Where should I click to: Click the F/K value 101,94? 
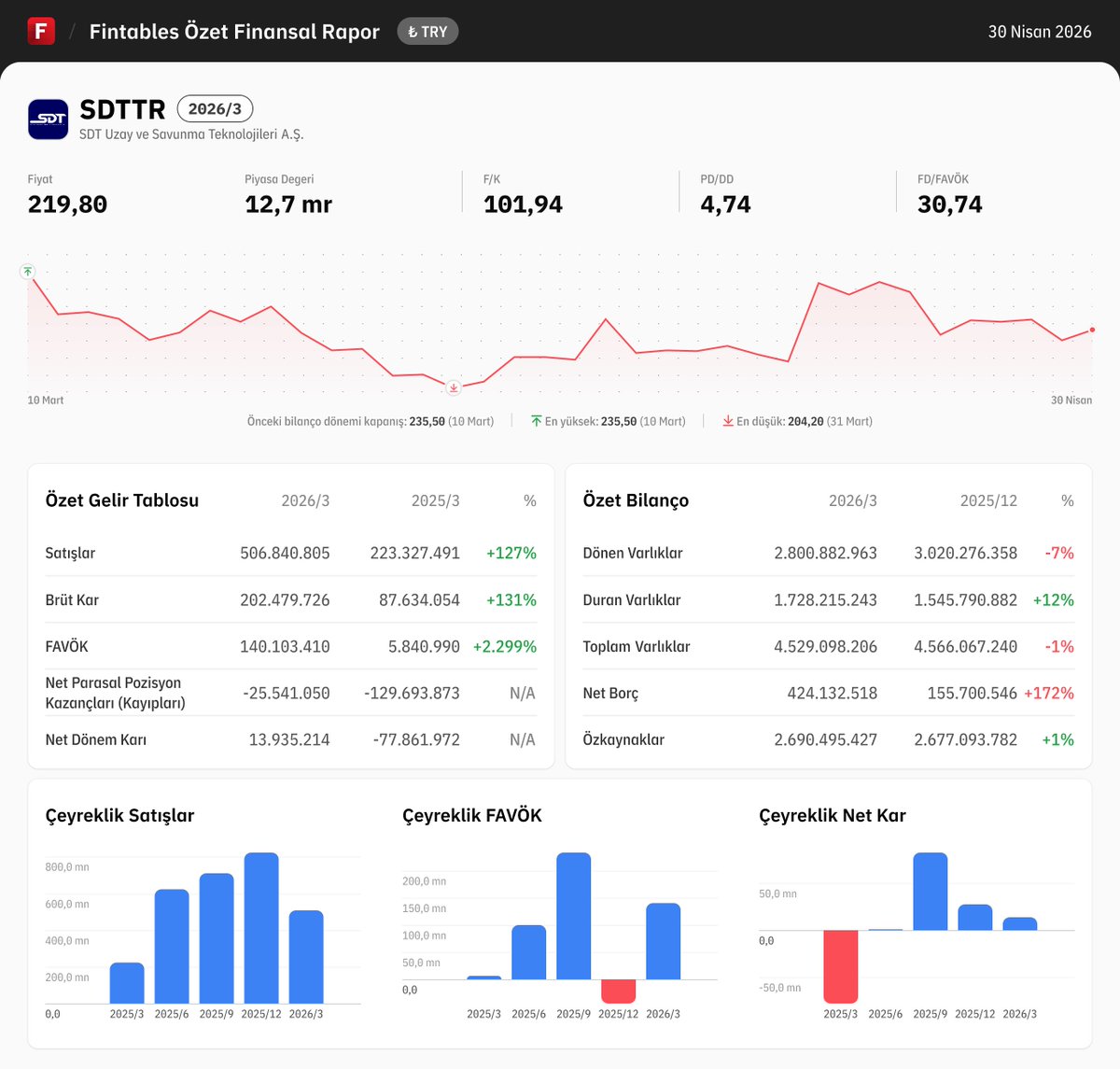click(x=523, y=204)
